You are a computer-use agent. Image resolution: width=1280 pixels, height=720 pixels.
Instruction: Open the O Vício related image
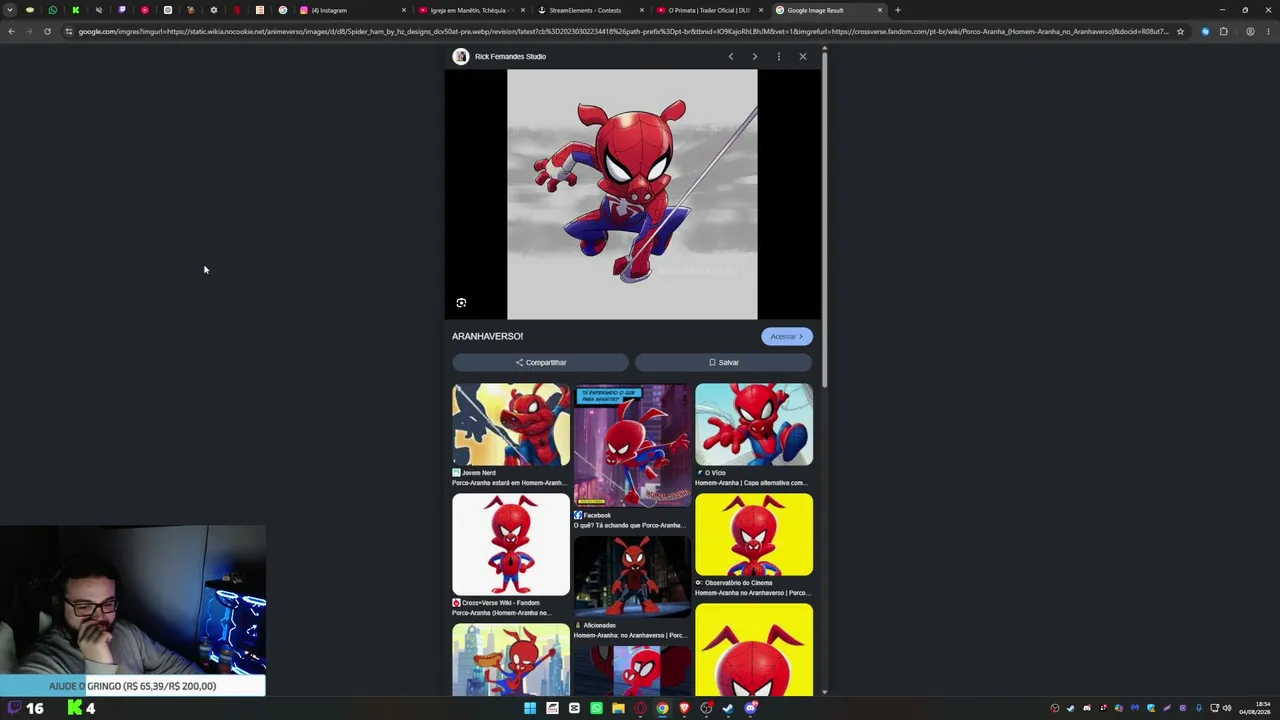coord(754,424)
